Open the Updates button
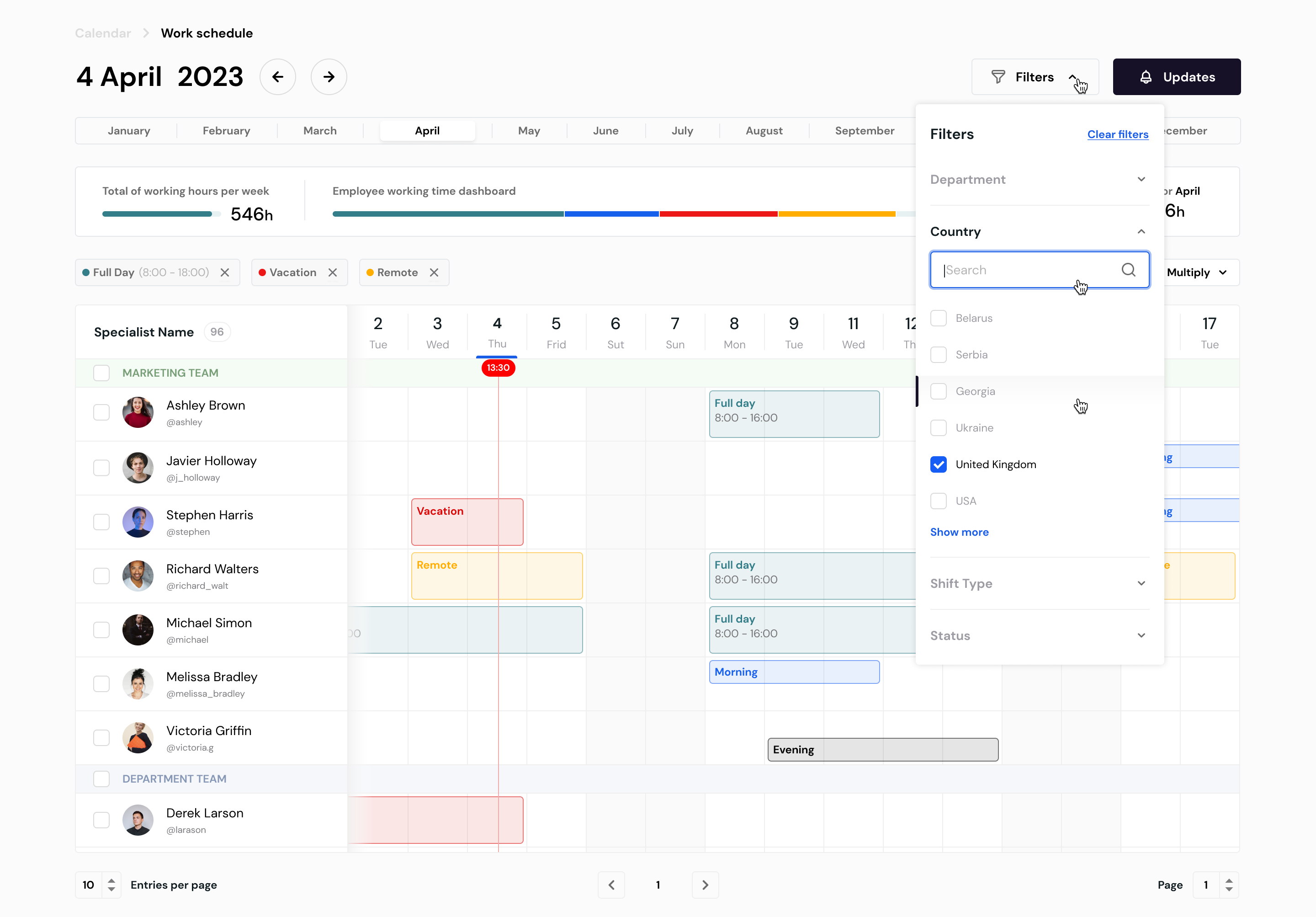 pyautogui.click(x=1176, y=77)
